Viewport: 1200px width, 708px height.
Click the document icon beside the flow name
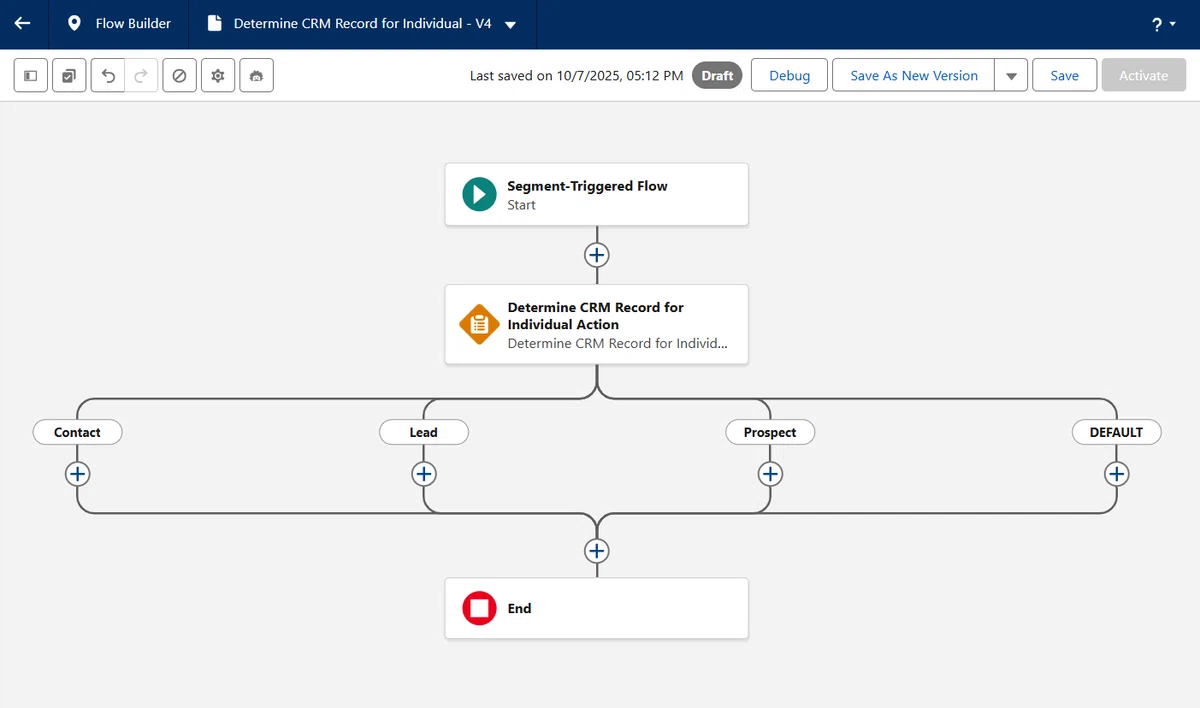tap(214, 23)
